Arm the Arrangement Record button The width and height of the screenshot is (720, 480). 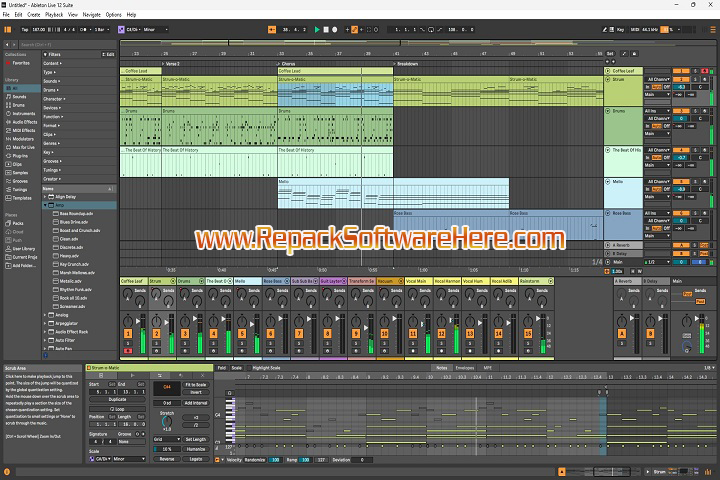(x=335, y=29)
